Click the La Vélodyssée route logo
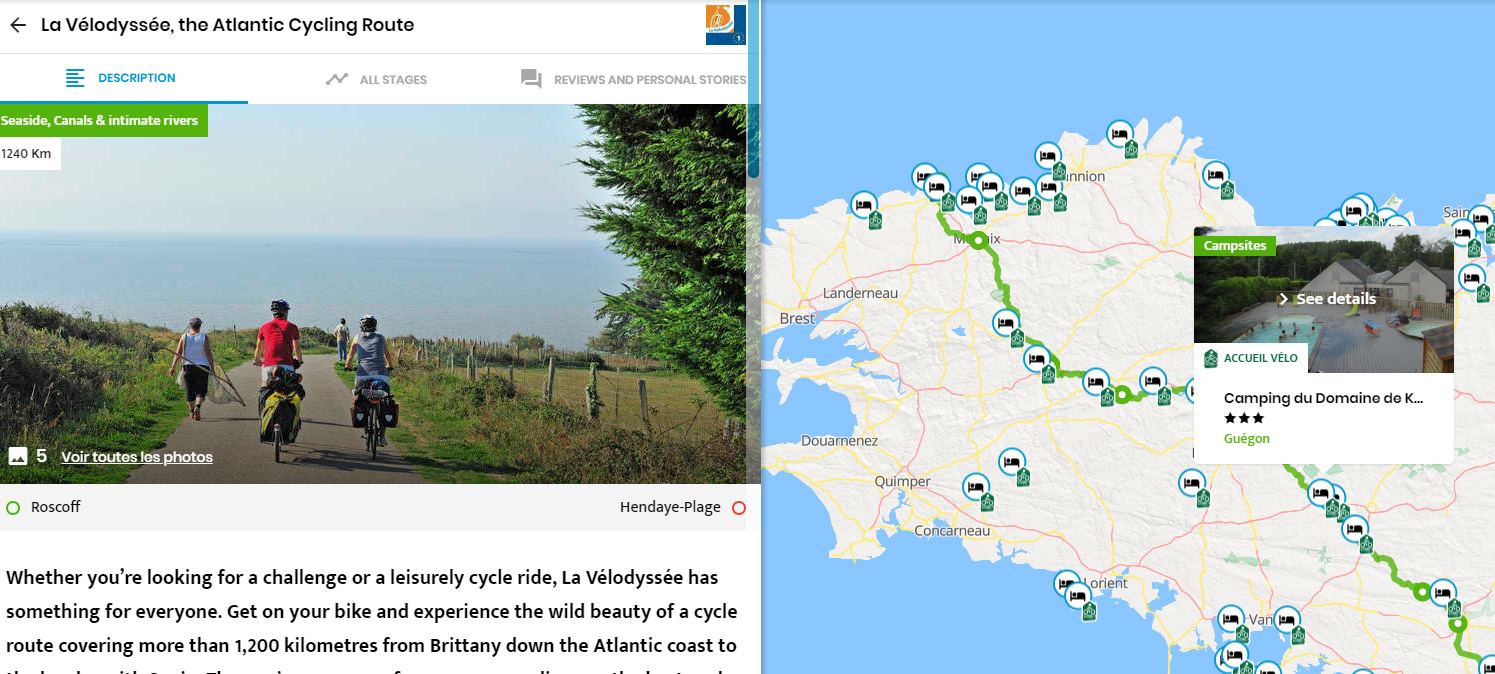 click(725, 25)
